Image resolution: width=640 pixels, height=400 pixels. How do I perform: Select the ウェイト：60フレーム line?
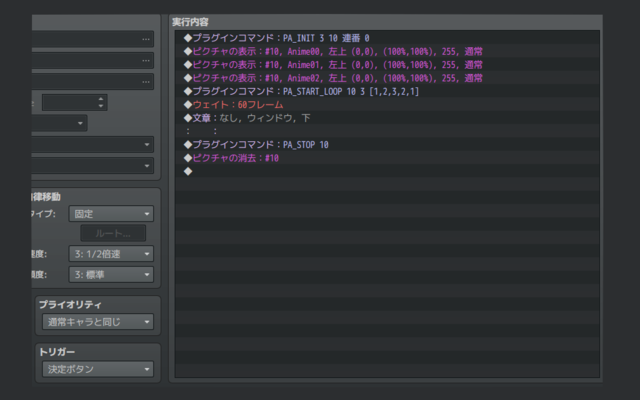tap(387, 105)
